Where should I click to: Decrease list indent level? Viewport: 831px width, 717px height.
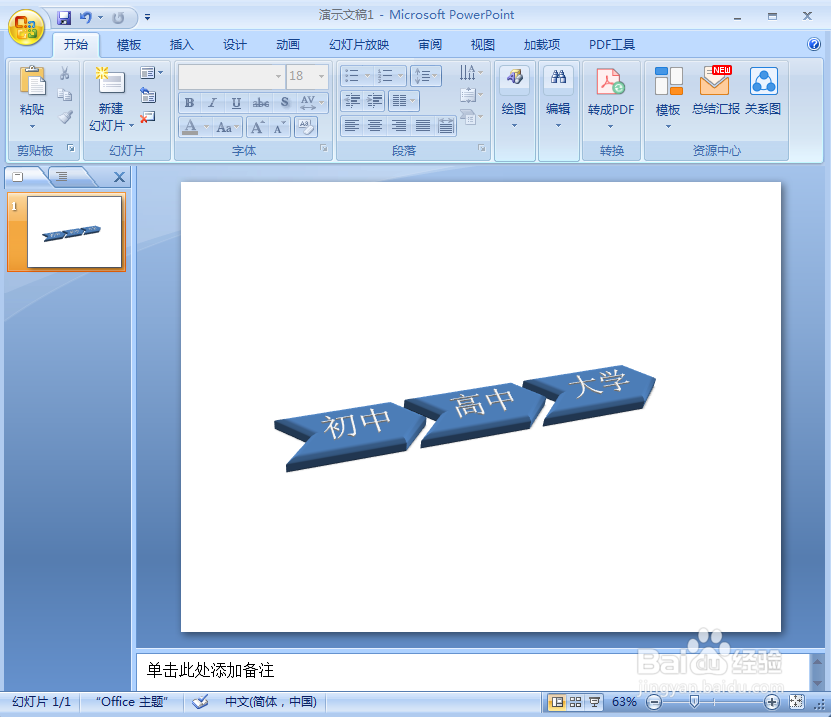pos(352,100)
